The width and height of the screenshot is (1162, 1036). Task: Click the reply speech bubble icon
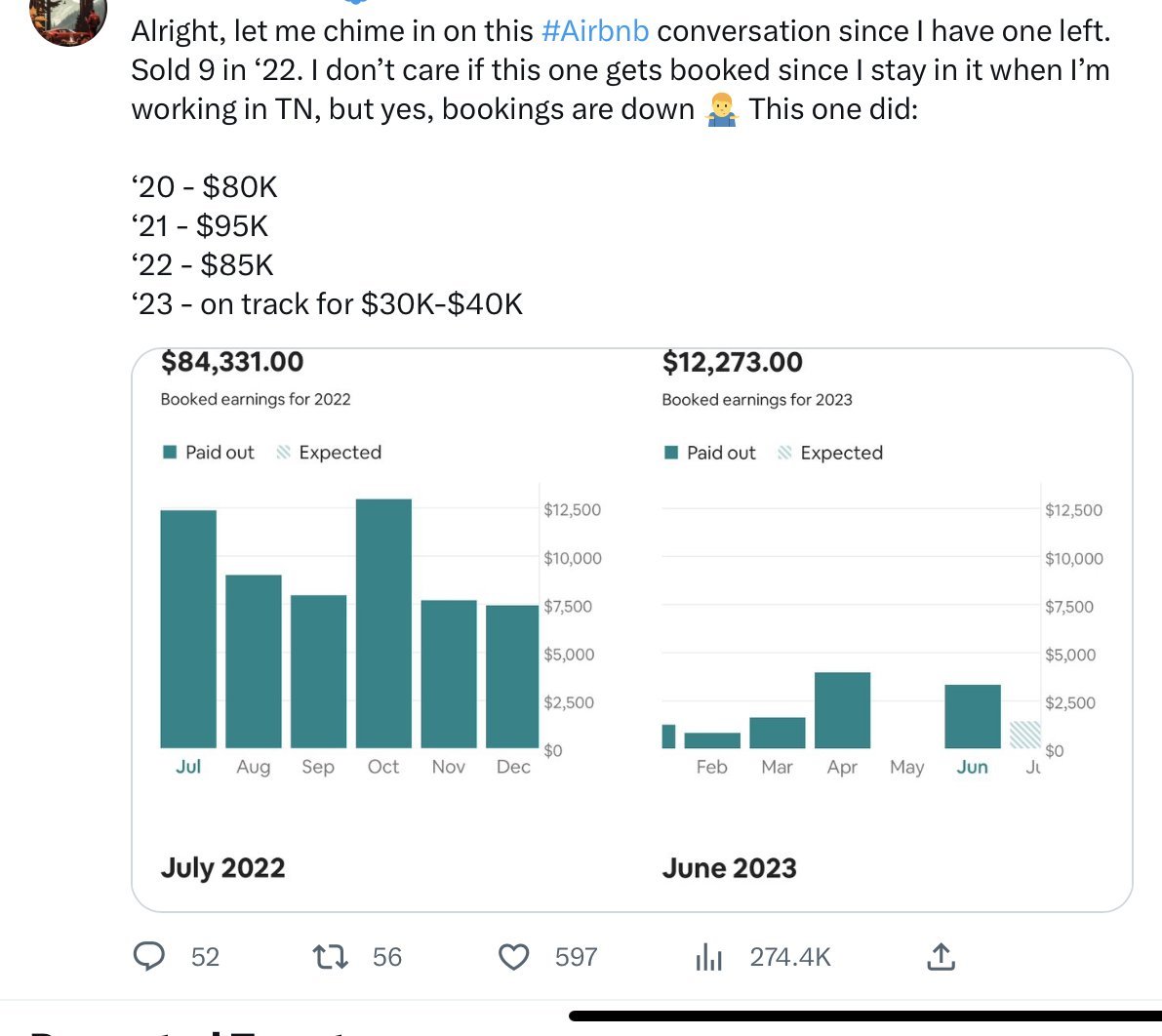coord(148,956)
